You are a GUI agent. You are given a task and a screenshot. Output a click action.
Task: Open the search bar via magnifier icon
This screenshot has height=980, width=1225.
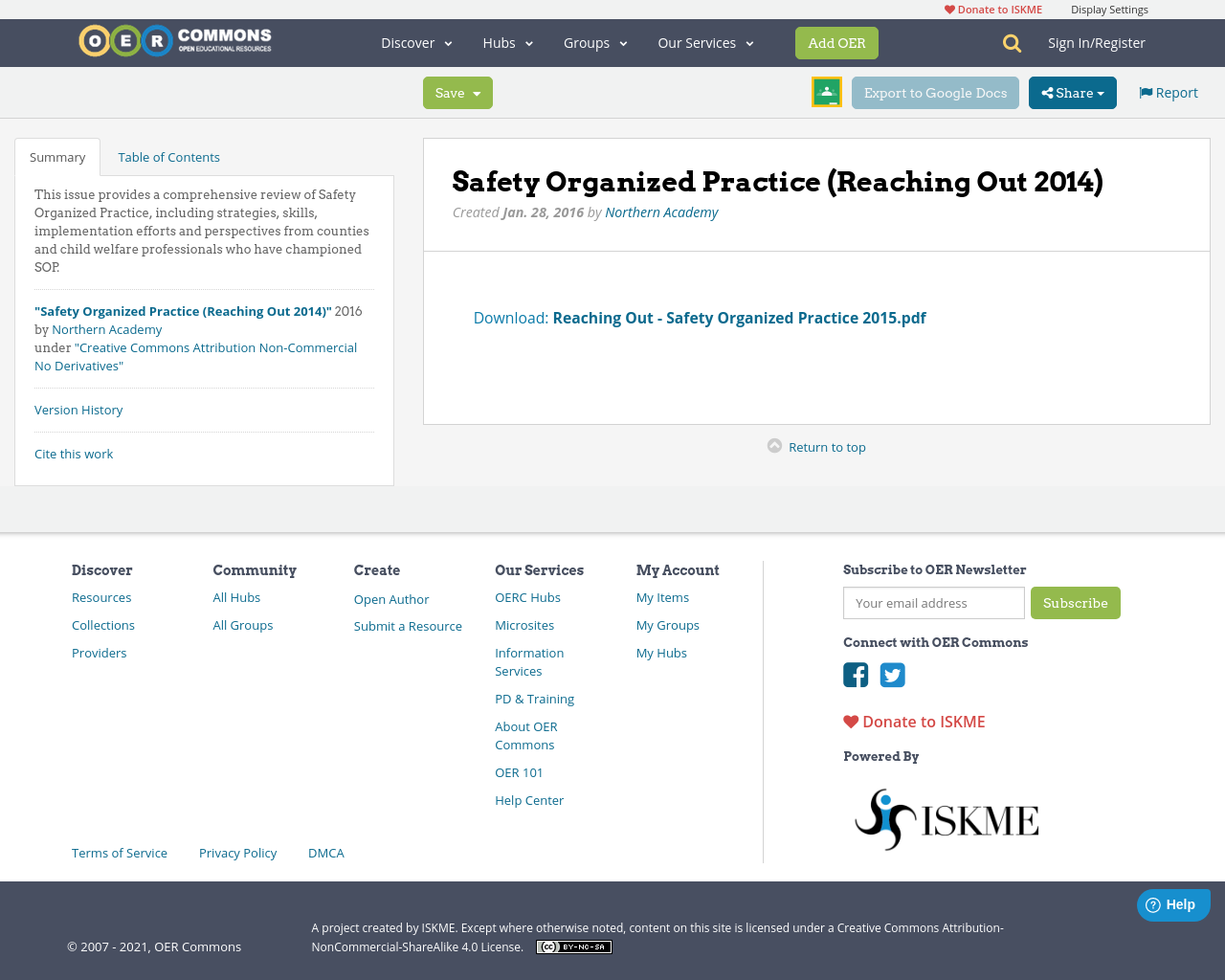pyautogui.click(x=1010, y=42)
